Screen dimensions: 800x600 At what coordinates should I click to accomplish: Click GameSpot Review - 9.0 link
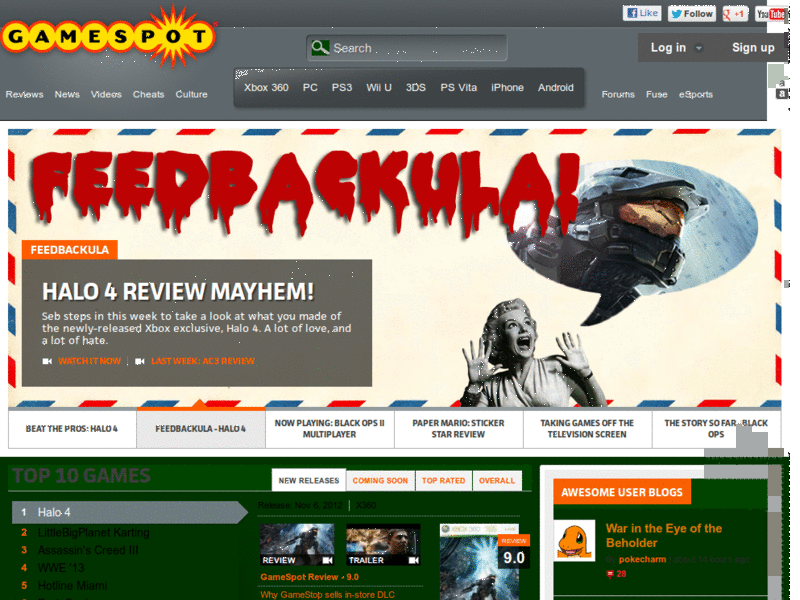click(x=309, y=577)
